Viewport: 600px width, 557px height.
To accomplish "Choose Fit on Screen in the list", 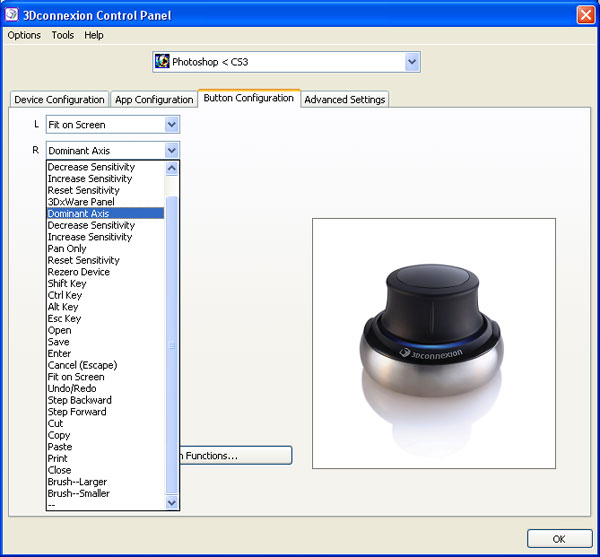I will 105,377.
